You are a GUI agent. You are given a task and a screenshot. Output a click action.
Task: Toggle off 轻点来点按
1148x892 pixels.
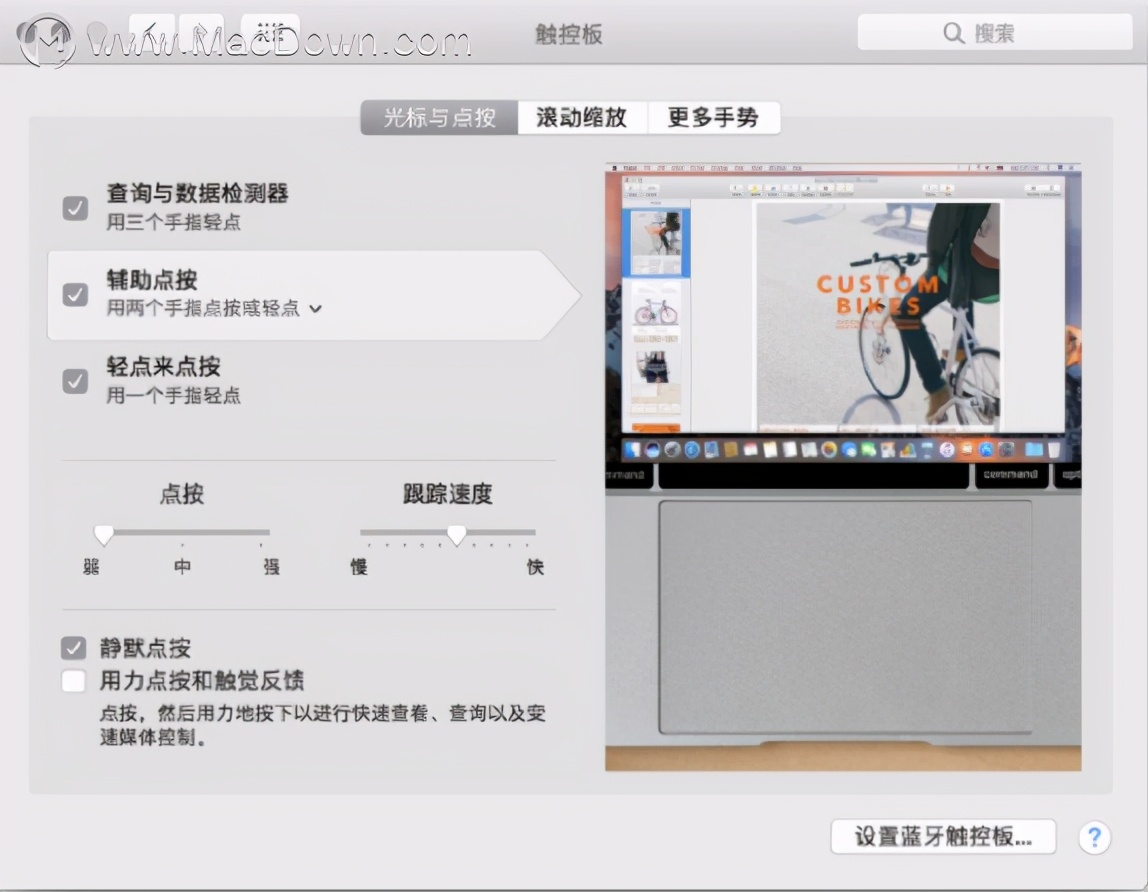pyautogui.click(x=75, y=380)
